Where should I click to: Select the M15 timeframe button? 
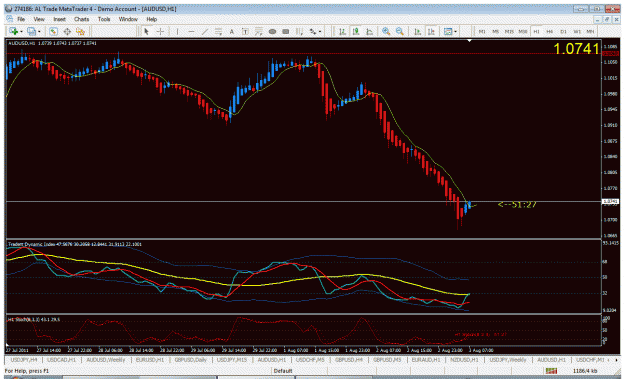509,31
